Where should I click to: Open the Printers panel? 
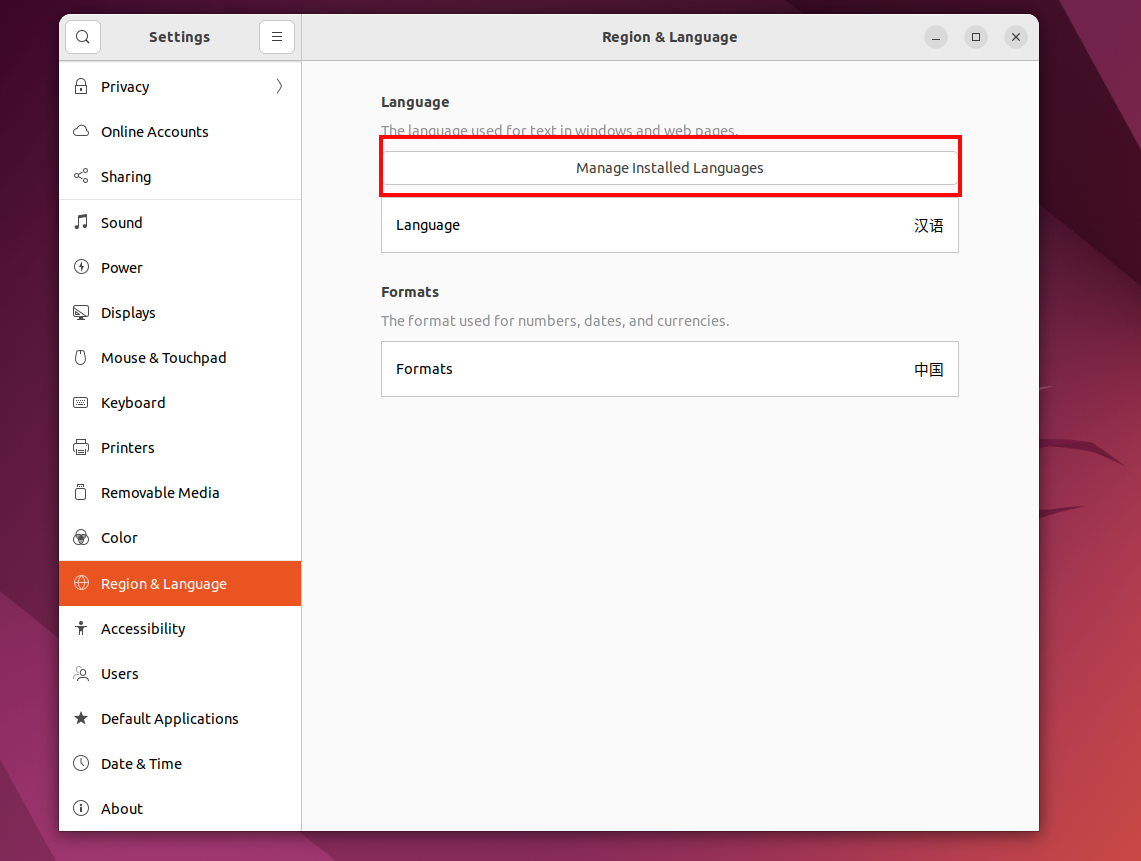point(180,448)
